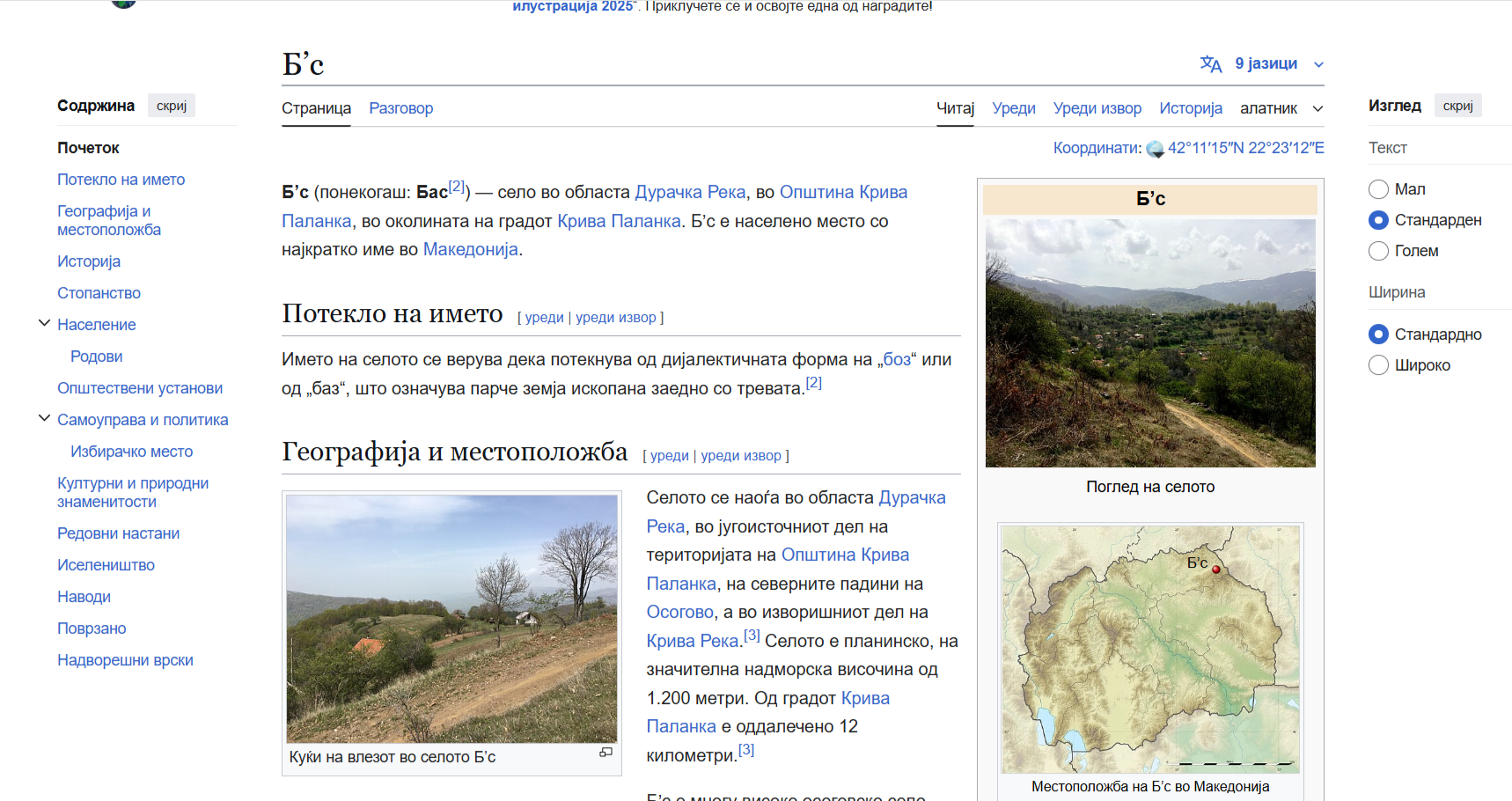Image resolution: width=1512 pixels, height=801 pixels.
Task: Open the Дурачка Река link in intro
Action: 690,192
